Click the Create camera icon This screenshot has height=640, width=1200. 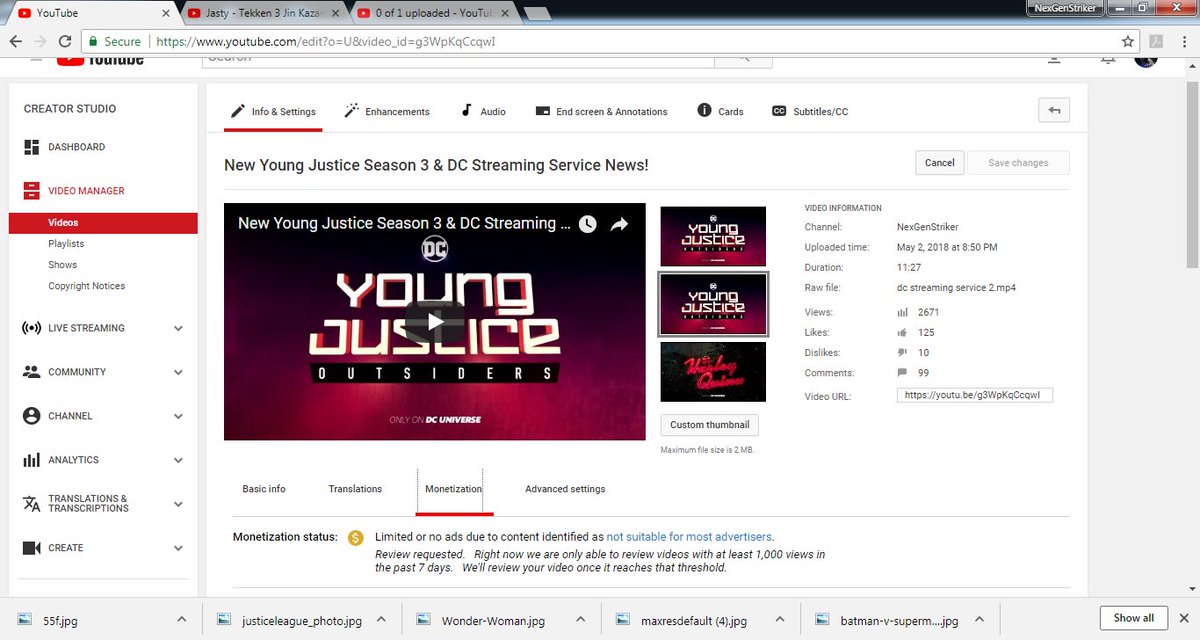tap(31, 548)
